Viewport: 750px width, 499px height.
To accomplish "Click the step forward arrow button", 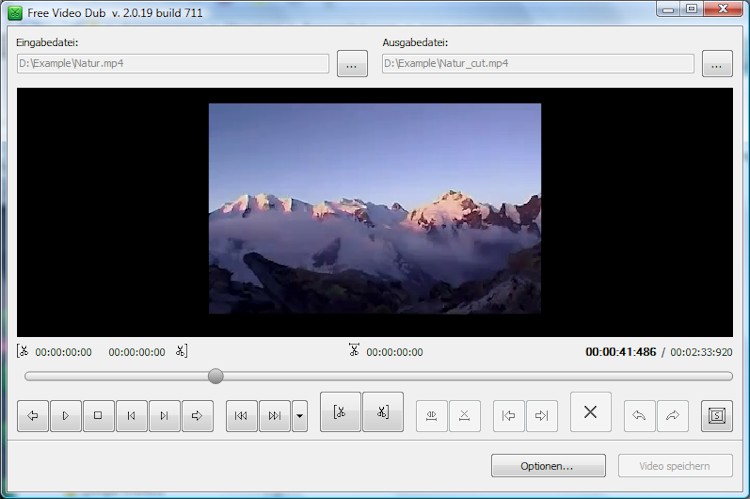I will click(198, 416).
